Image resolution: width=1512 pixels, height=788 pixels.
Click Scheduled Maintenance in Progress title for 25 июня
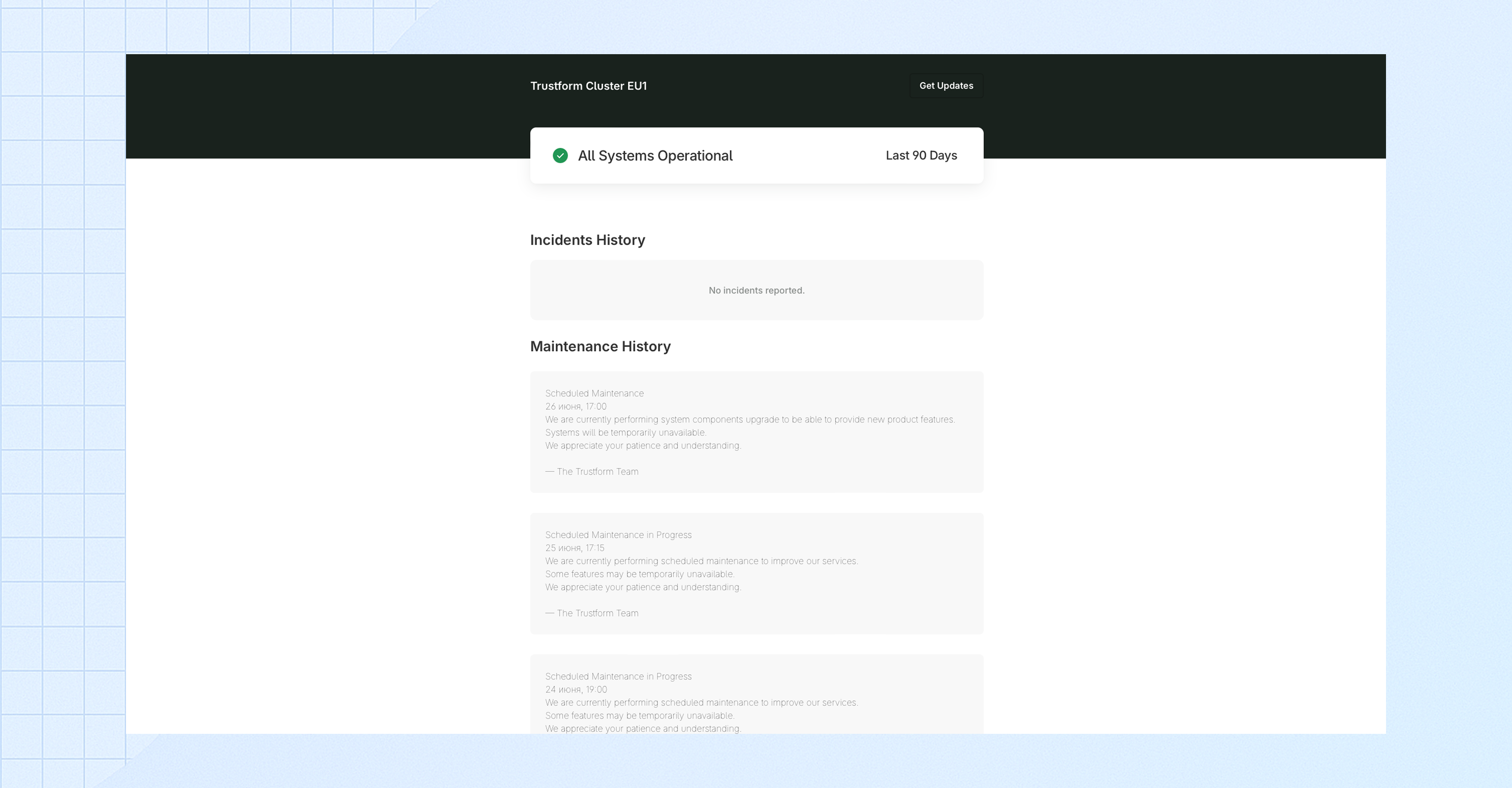pos(618,535)
